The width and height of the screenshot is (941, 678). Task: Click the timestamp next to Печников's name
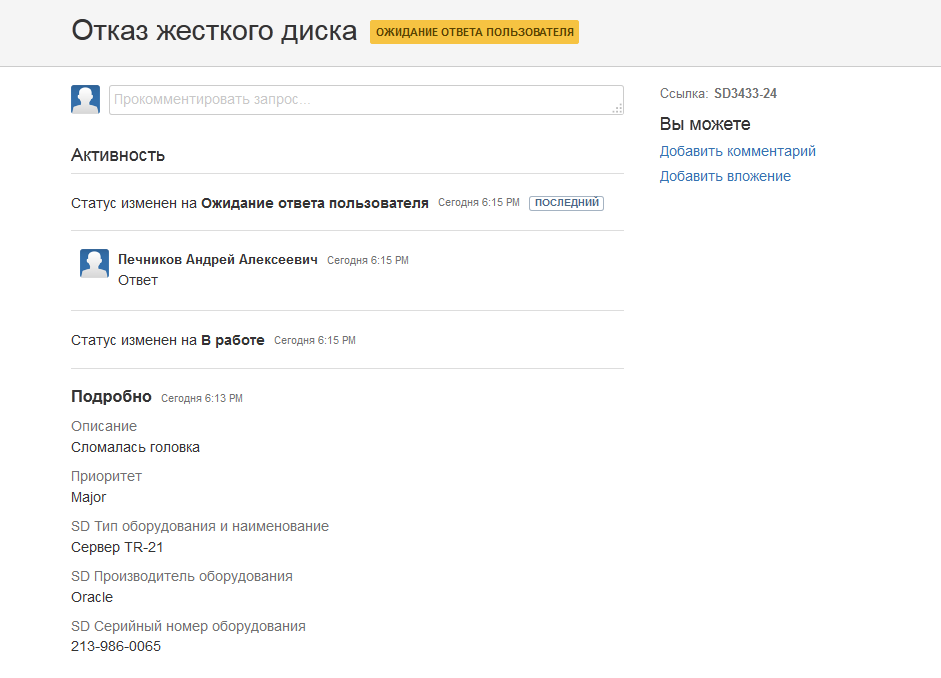click(368, 260)
